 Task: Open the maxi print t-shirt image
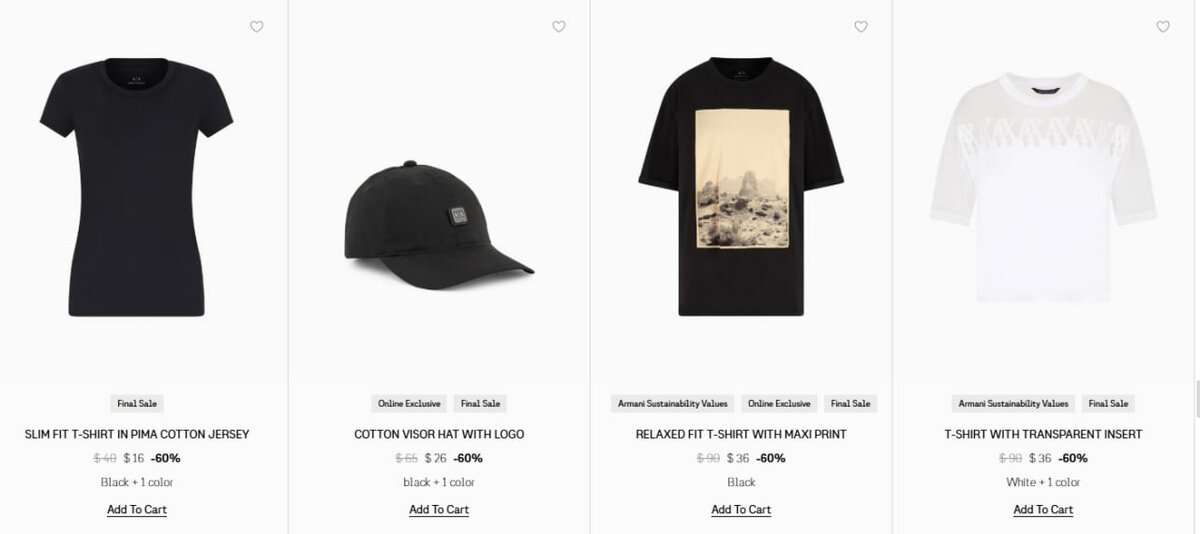741,187
